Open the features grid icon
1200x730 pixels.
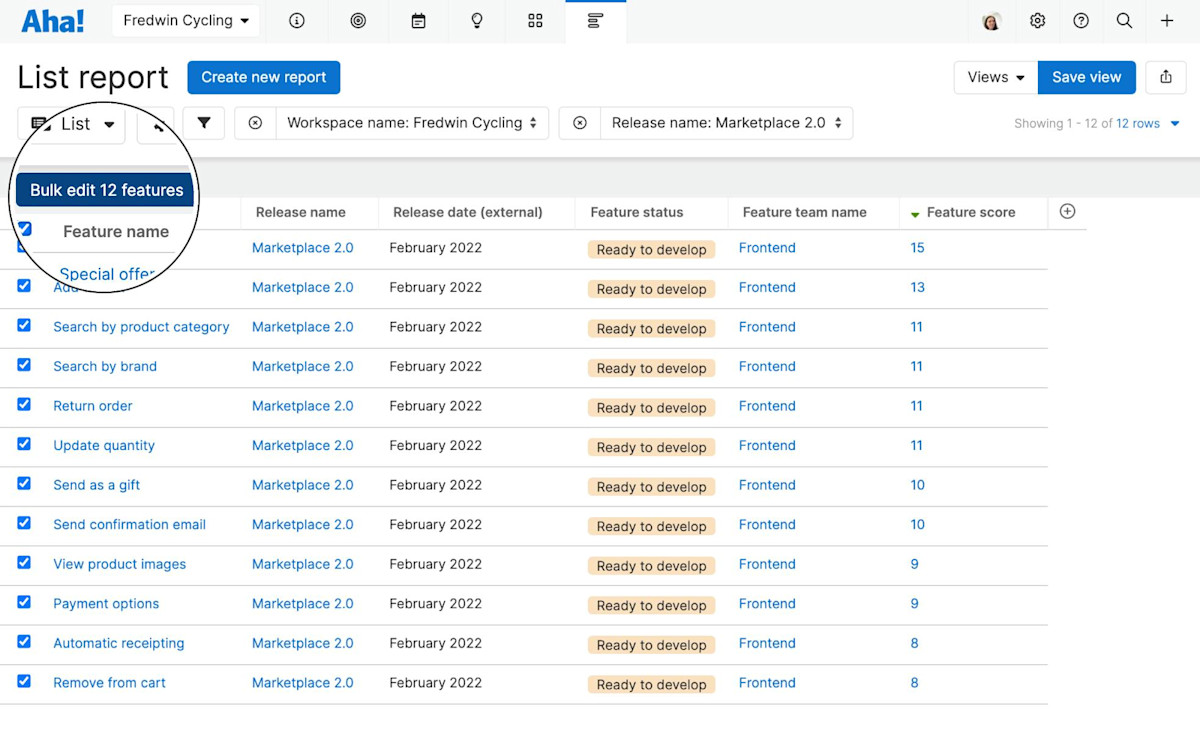[535, 21]
